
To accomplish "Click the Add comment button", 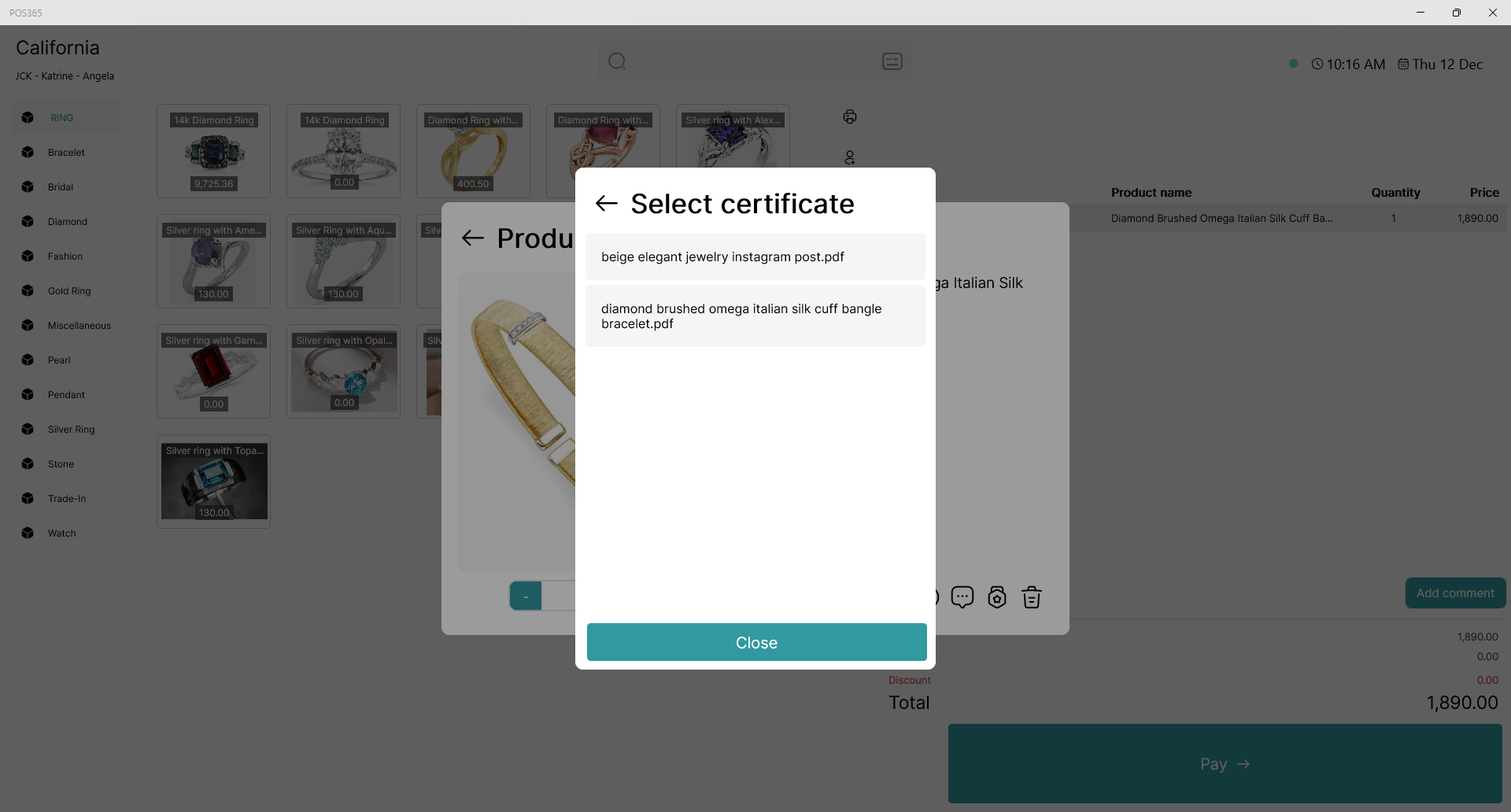I will (x=1455, y=593).
